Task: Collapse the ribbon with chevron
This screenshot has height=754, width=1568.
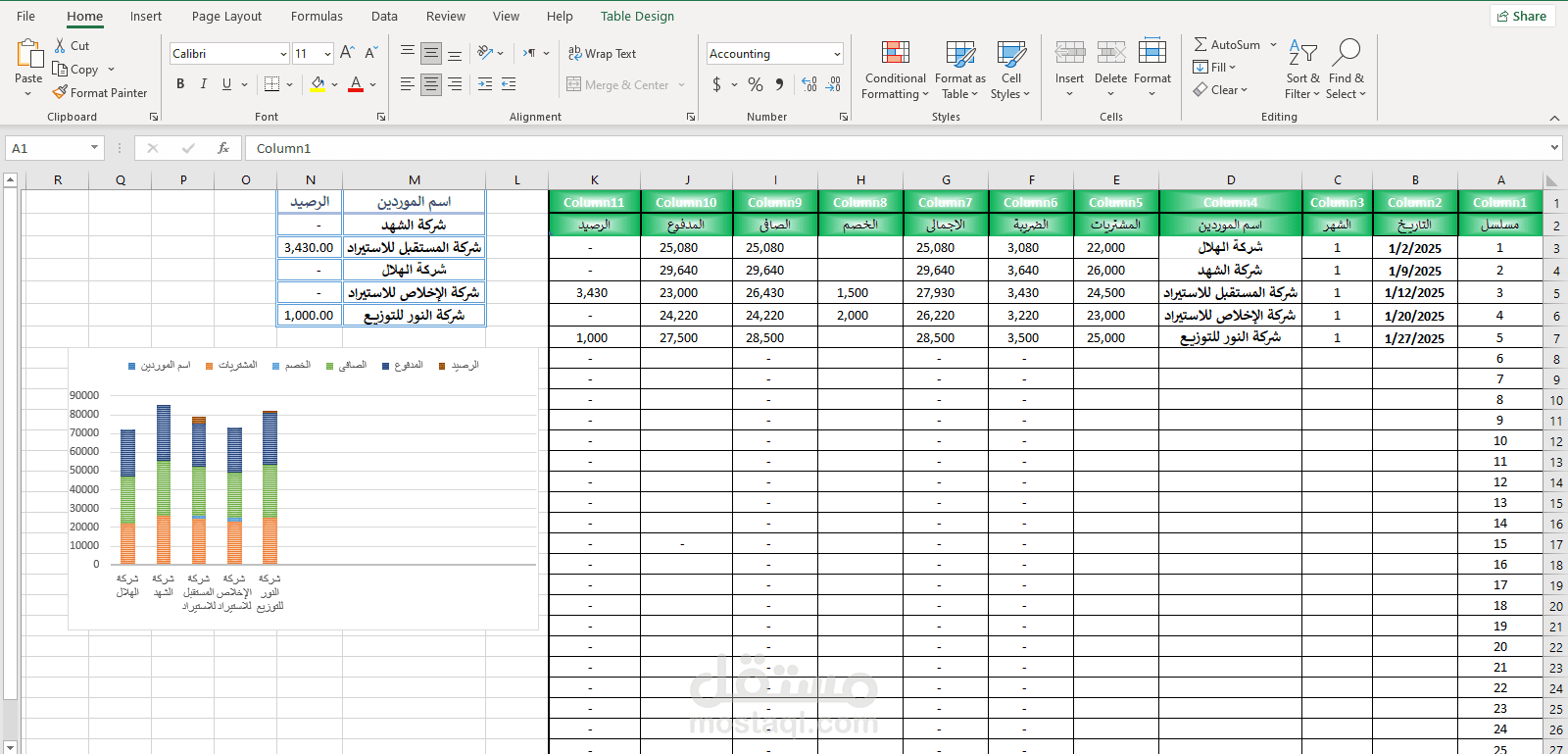Action: point(1554,118)
